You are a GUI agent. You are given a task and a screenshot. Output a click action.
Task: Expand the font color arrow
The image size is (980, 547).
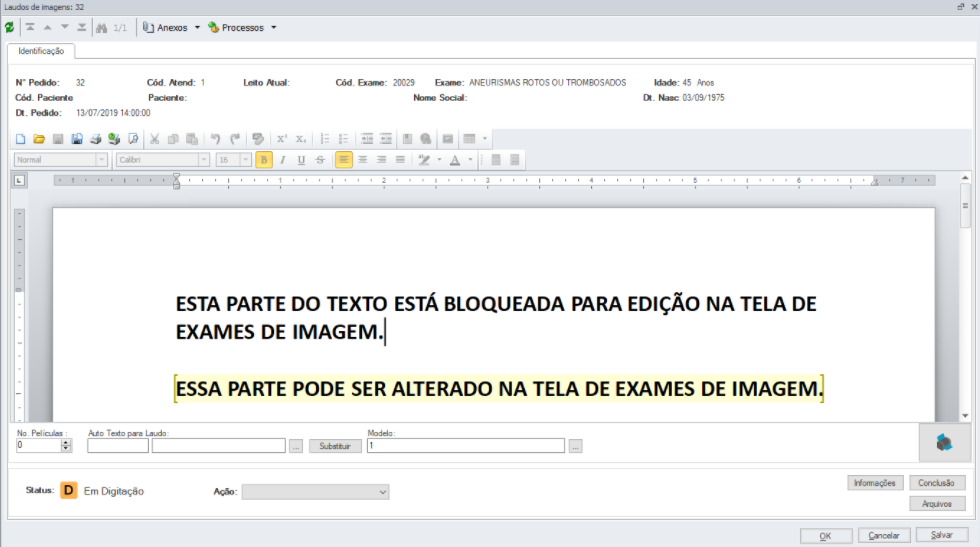[x=471, y=160]
